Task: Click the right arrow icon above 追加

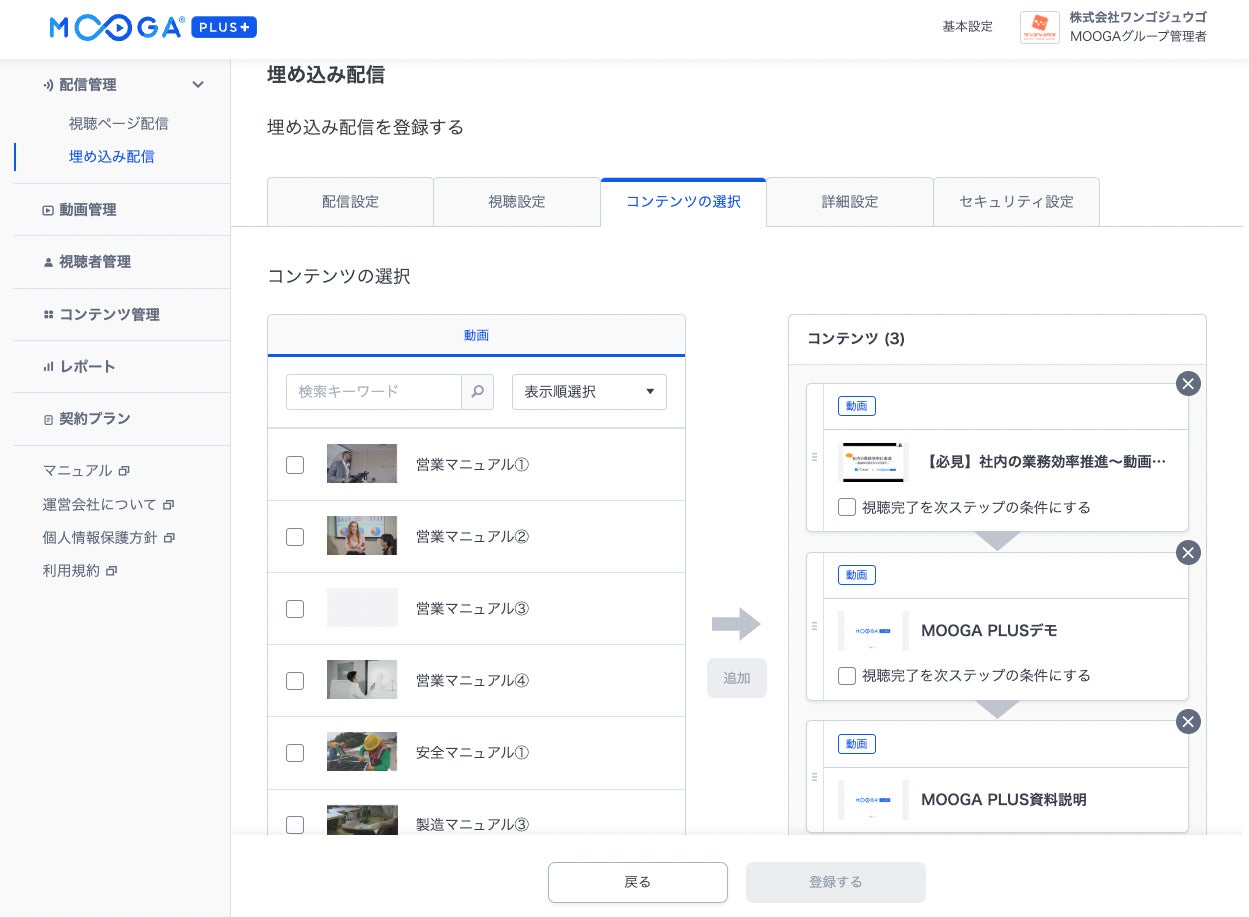Action: coord(736,624)
